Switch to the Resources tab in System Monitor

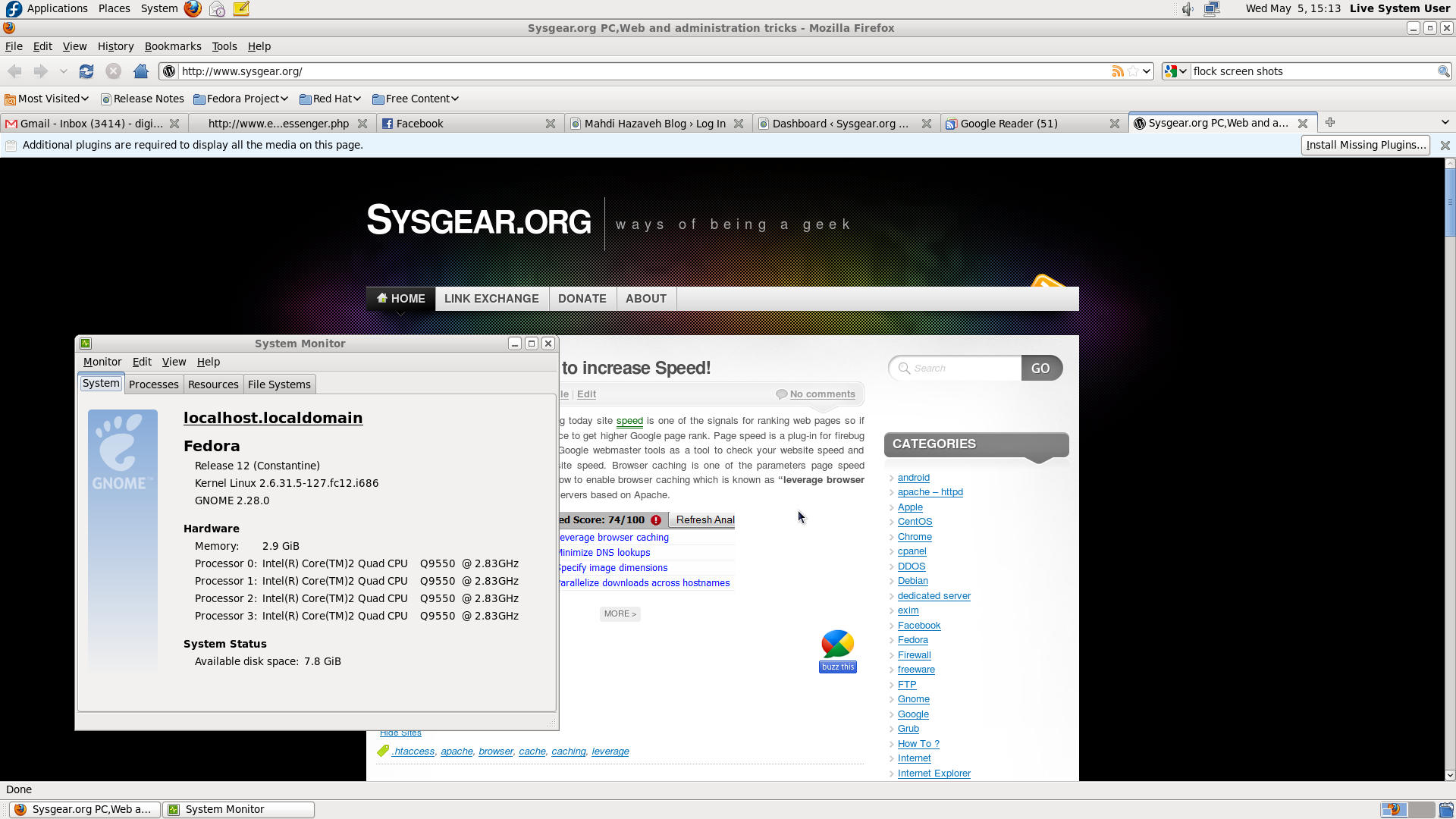213,384
